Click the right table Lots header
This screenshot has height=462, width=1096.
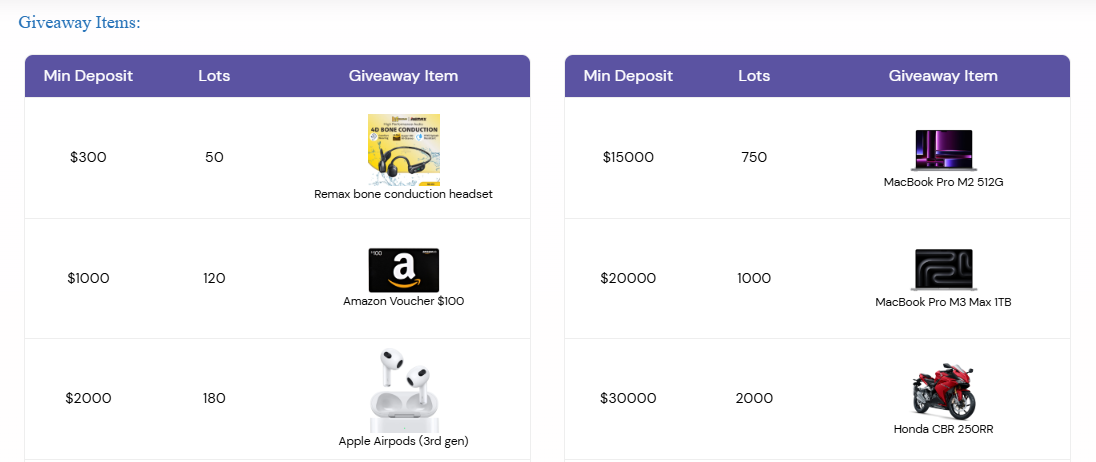pos(754,76)
